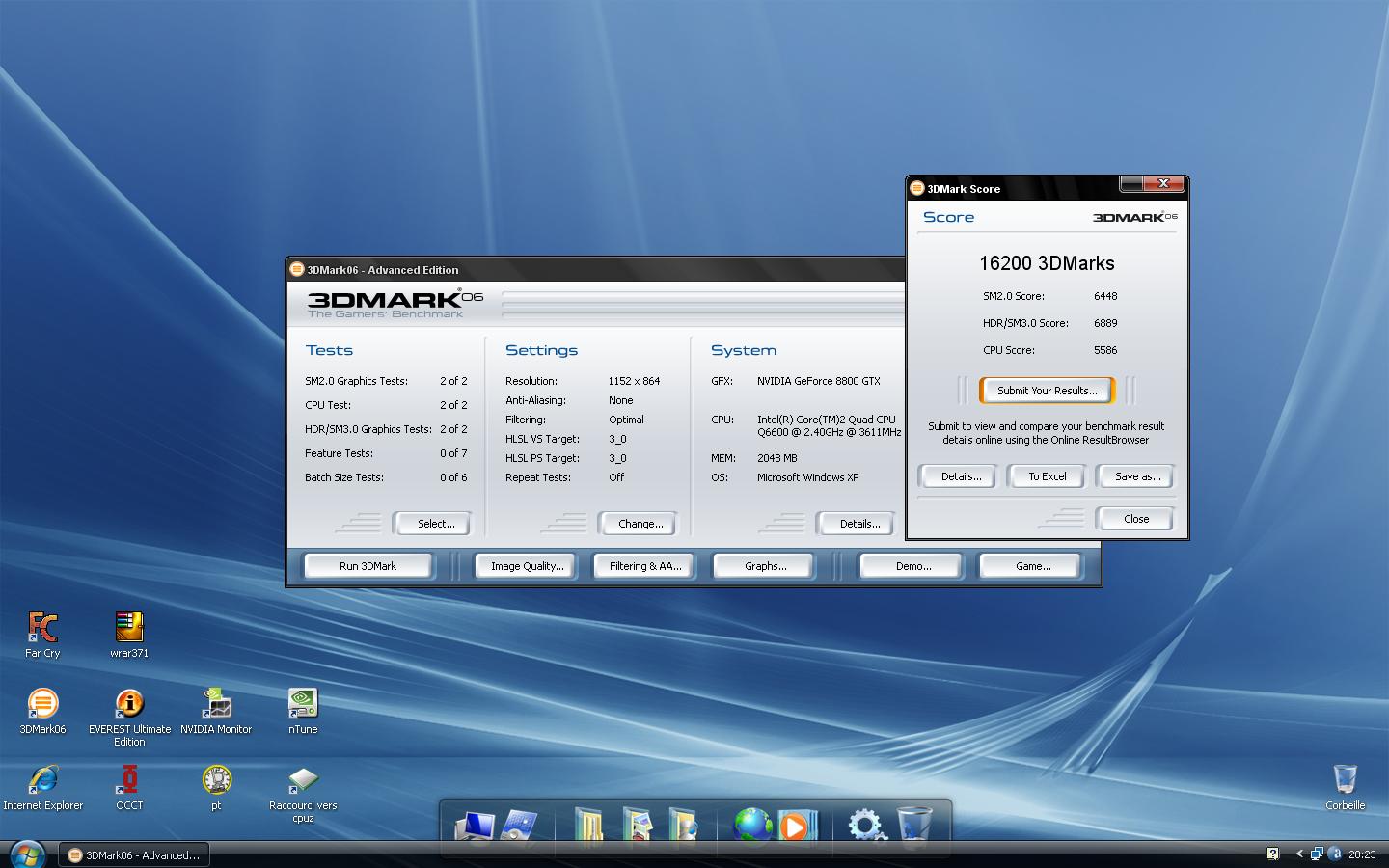
Task: Start the benchmark with Run 3DMark
Action: coord(368,566)
